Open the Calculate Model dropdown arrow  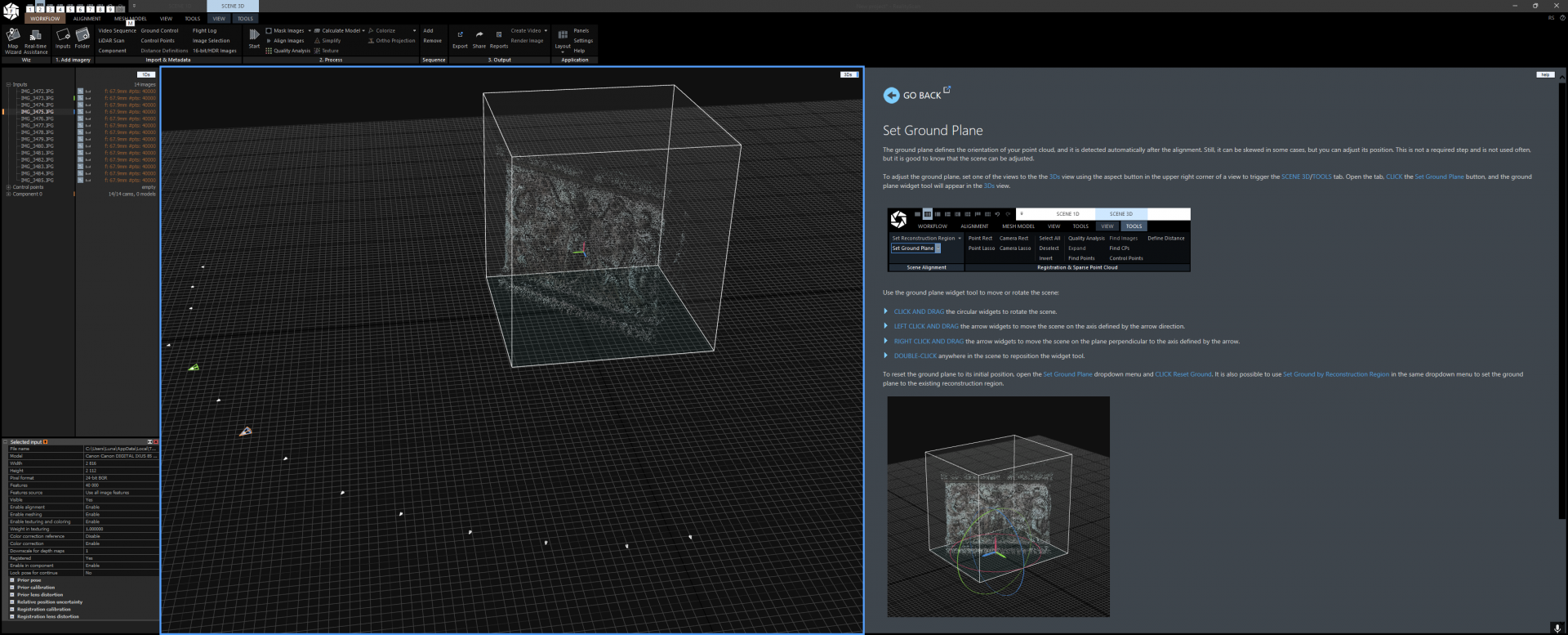pos(363,31)
